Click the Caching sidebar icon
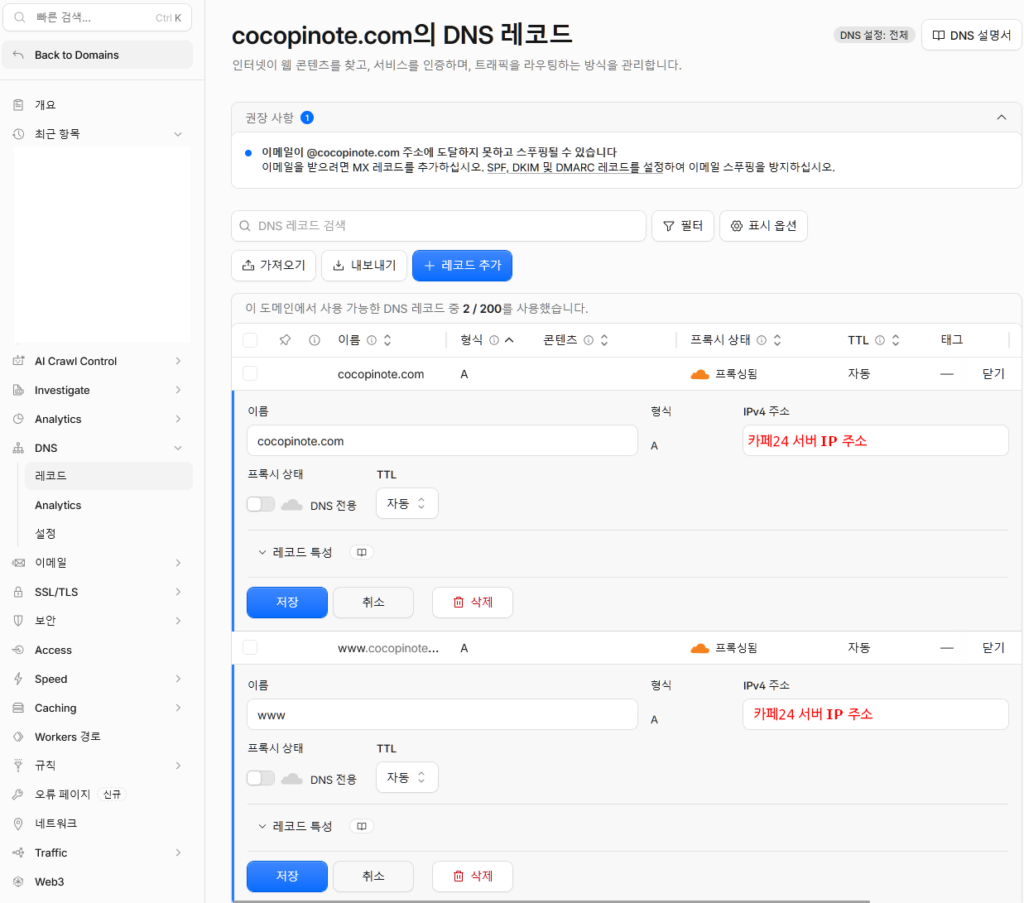1024x903 pixels. [18, 708]
